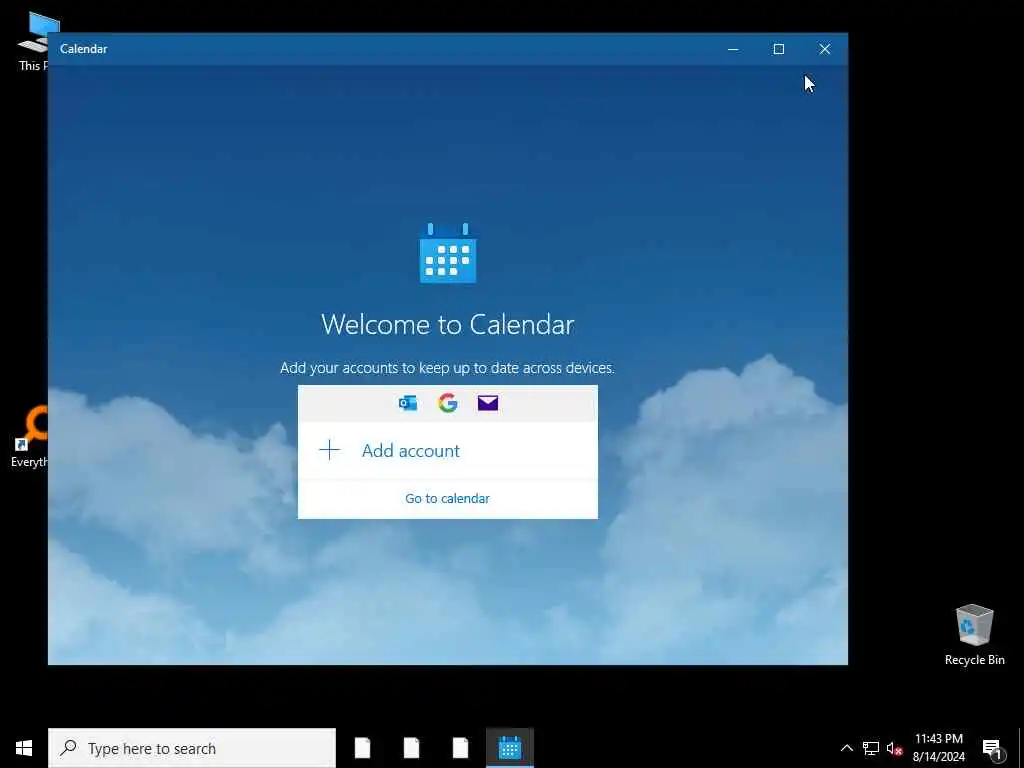Close the Calendar window
1024x768 pixels.
[x=825, y=49]
